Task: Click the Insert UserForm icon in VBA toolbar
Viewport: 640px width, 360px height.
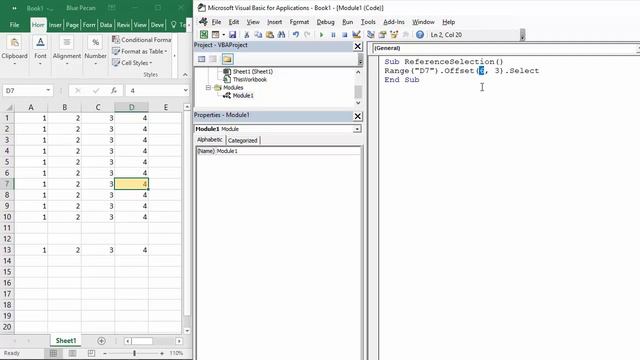Action: [x=215, y=35]
